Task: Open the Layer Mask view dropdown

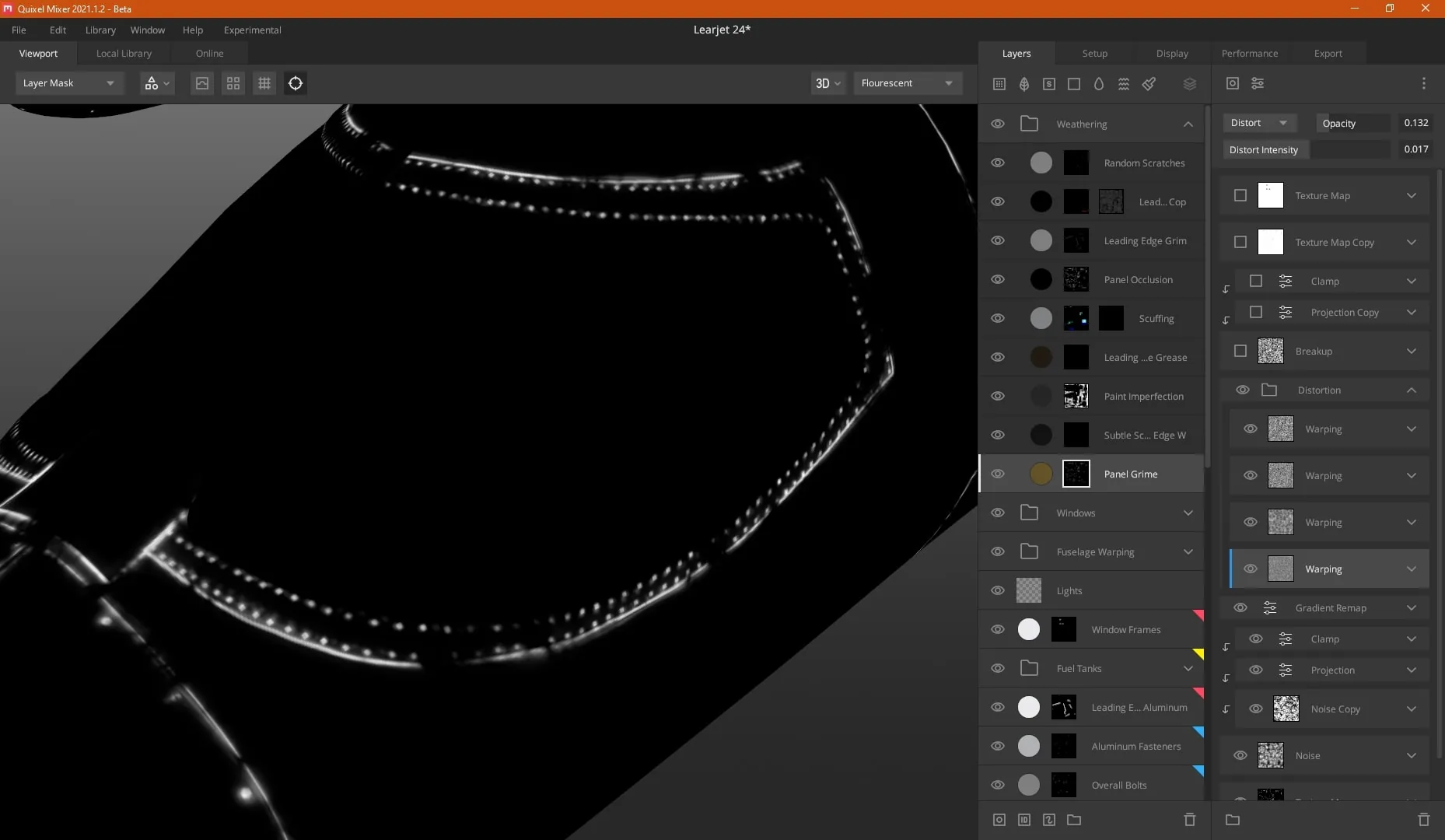Action: (x=68, y=83)
